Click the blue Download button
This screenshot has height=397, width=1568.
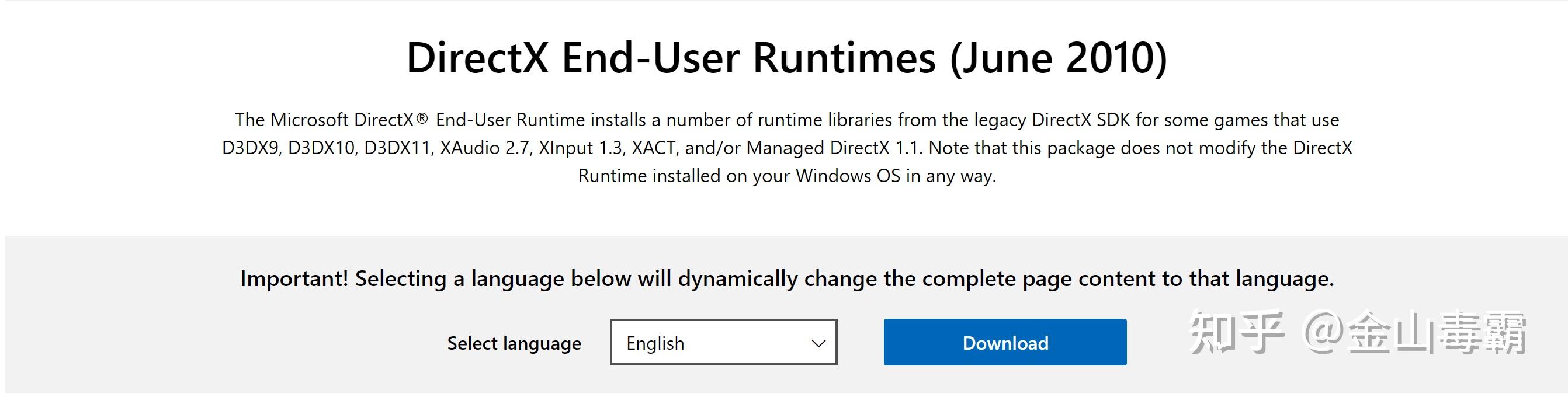(1004, 342)
